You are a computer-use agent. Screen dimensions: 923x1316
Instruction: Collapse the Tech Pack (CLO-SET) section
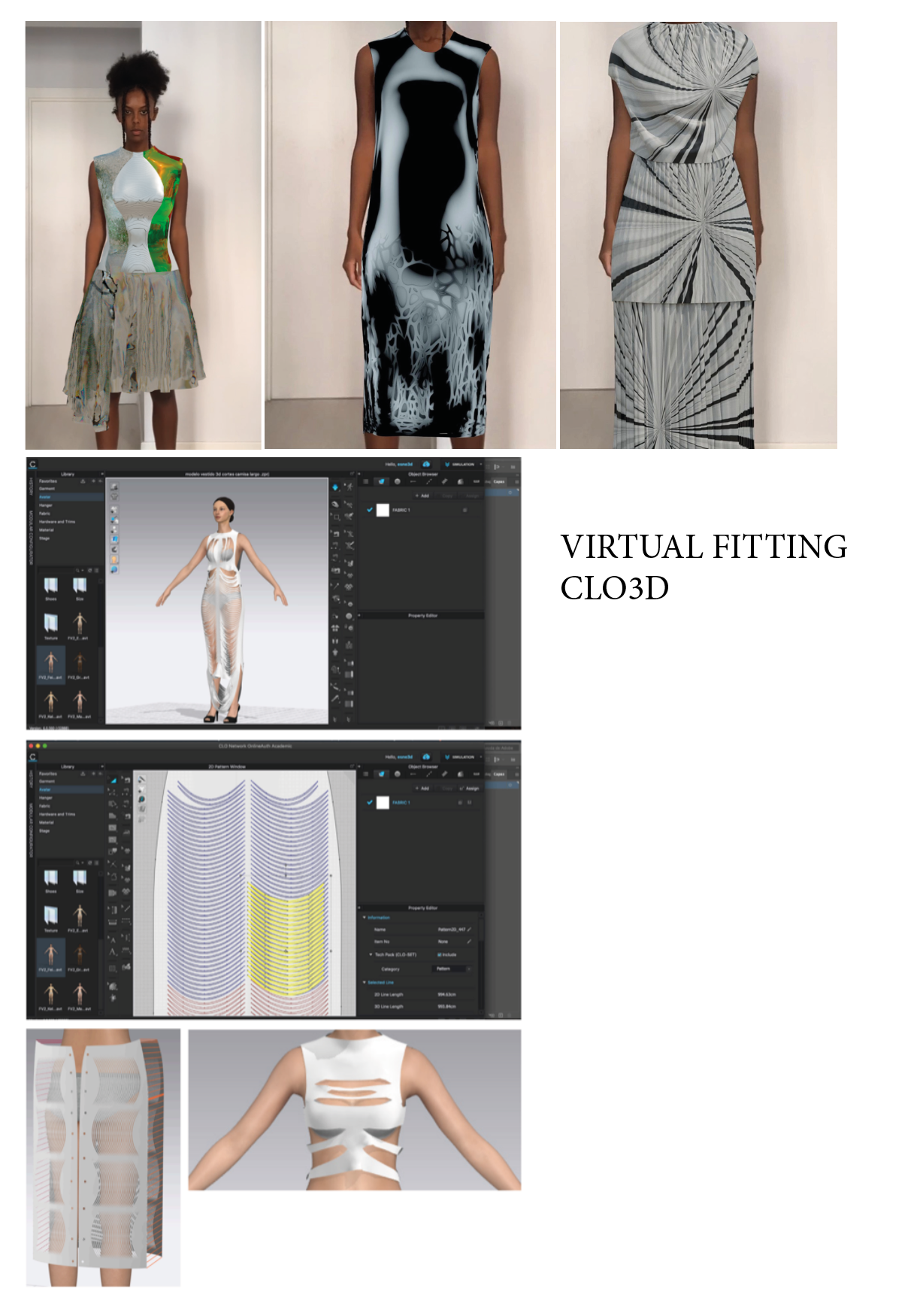tap(371, 954)
